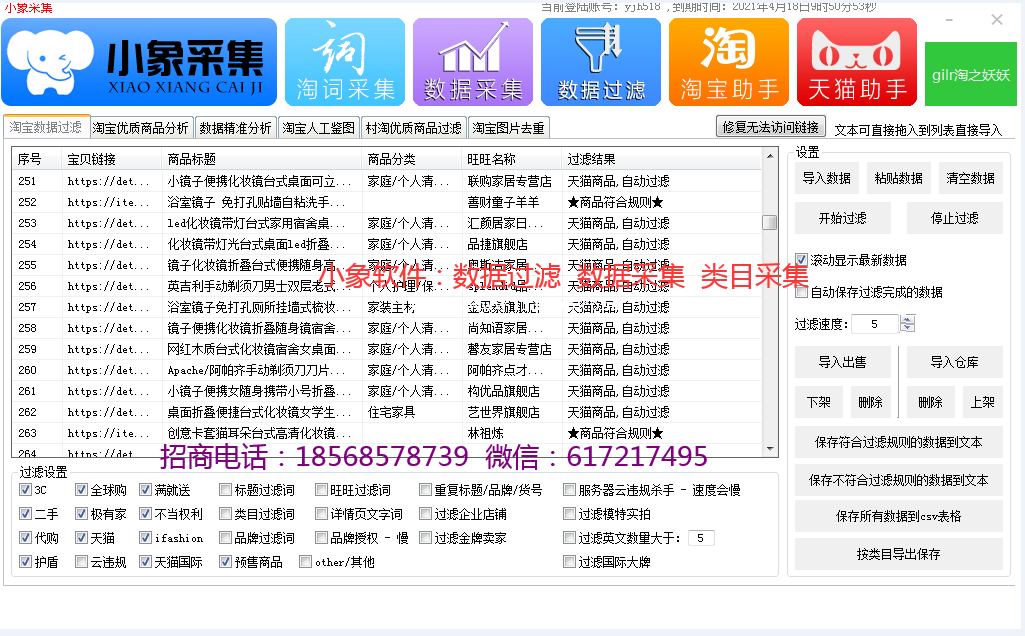The width and height of the screenshot is (1025, 636).
Task: Switch to 淘宝优质商品分析 tab
Action: point(140,128)
